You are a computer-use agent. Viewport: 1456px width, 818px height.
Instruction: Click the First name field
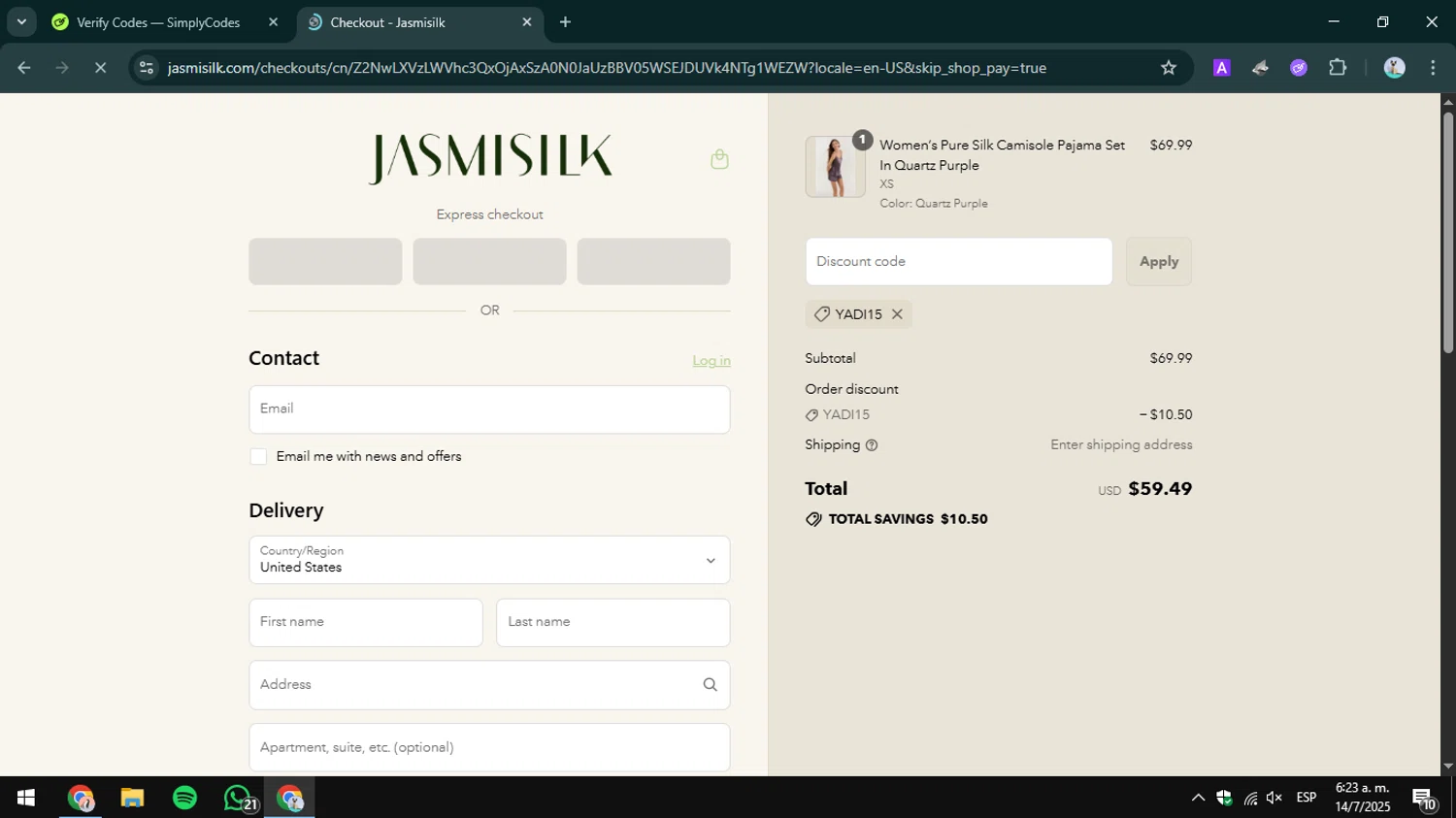366,623
